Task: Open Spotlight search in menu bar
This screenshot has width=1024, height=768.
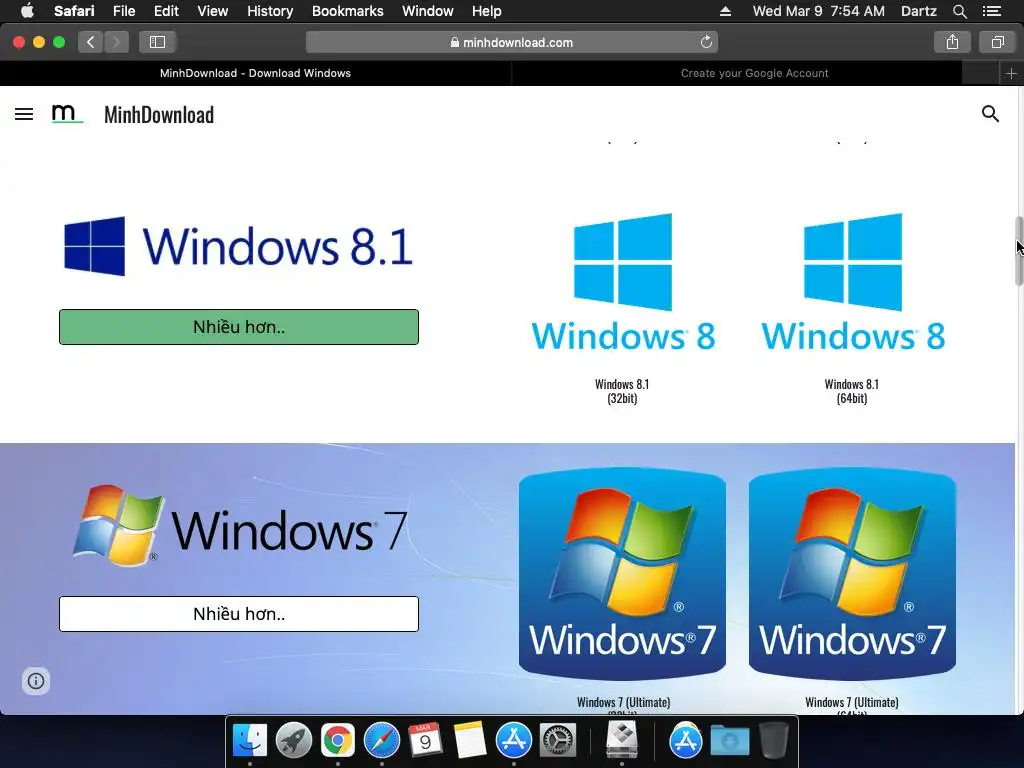Action: pyautogui.click(x=959, y=11)
